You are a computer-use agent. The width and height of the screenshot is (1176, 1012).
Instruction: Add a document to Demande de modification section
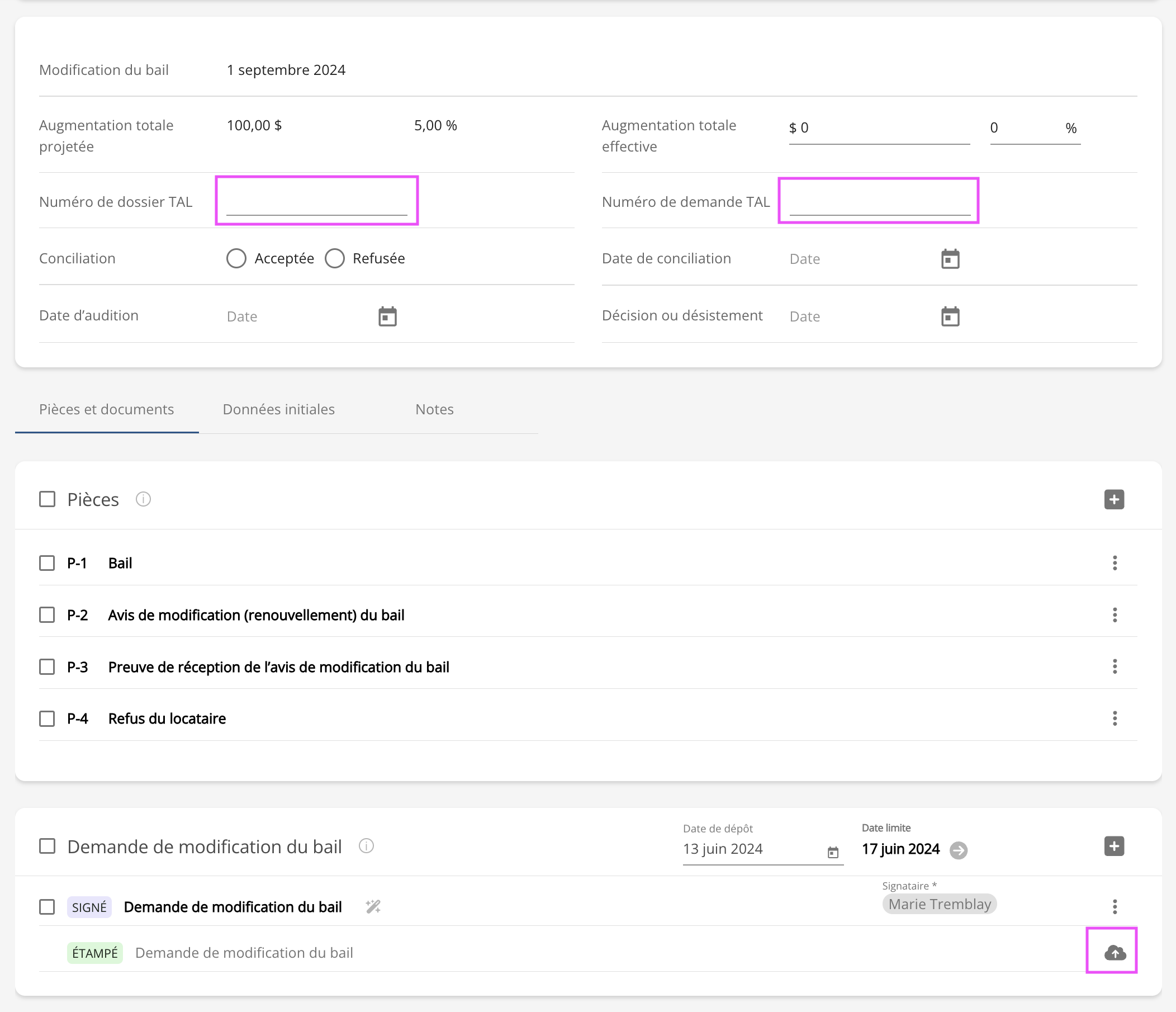(x=1113, y=846)
